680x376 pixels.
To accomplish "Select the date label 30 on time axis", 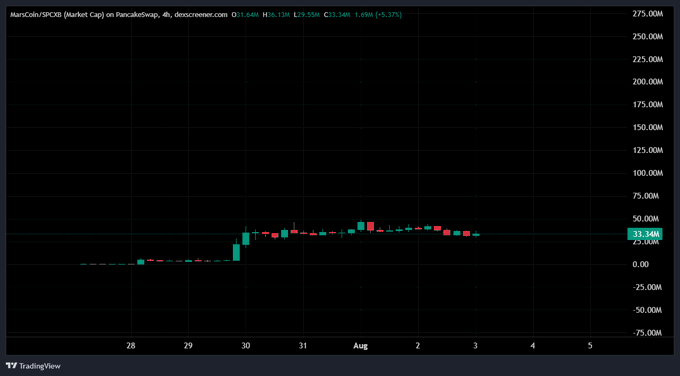I will click(245, 346).
